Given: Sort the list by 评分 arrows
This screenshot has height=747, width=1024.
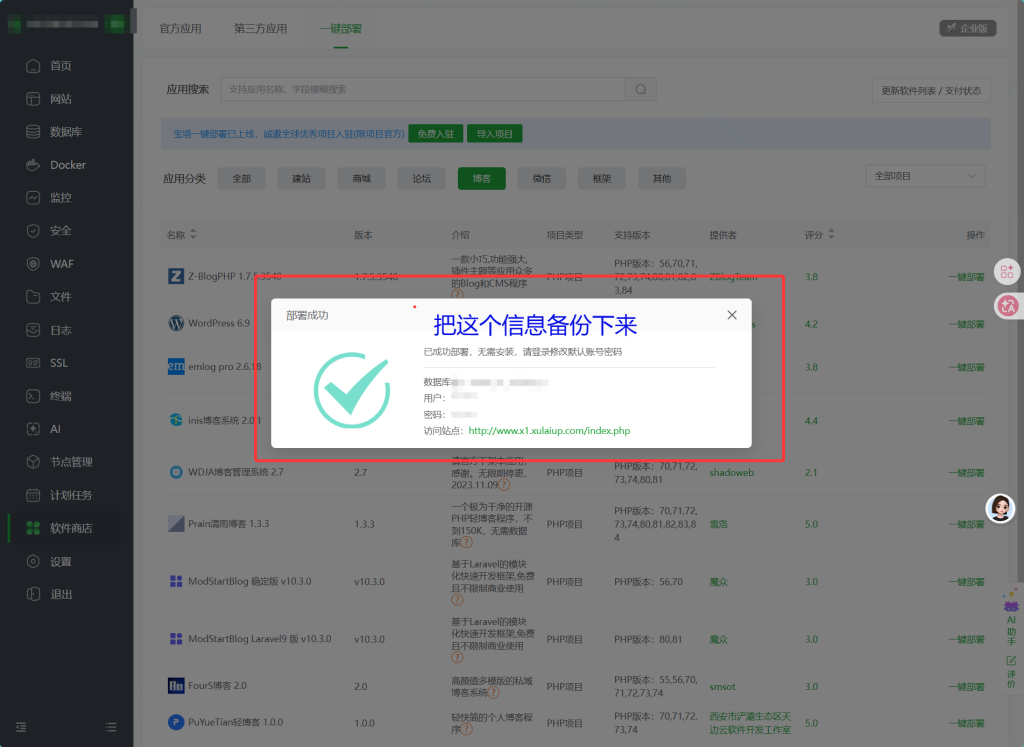Looking at the screenshot, I should pyautogui.click(x=831, y=234).
